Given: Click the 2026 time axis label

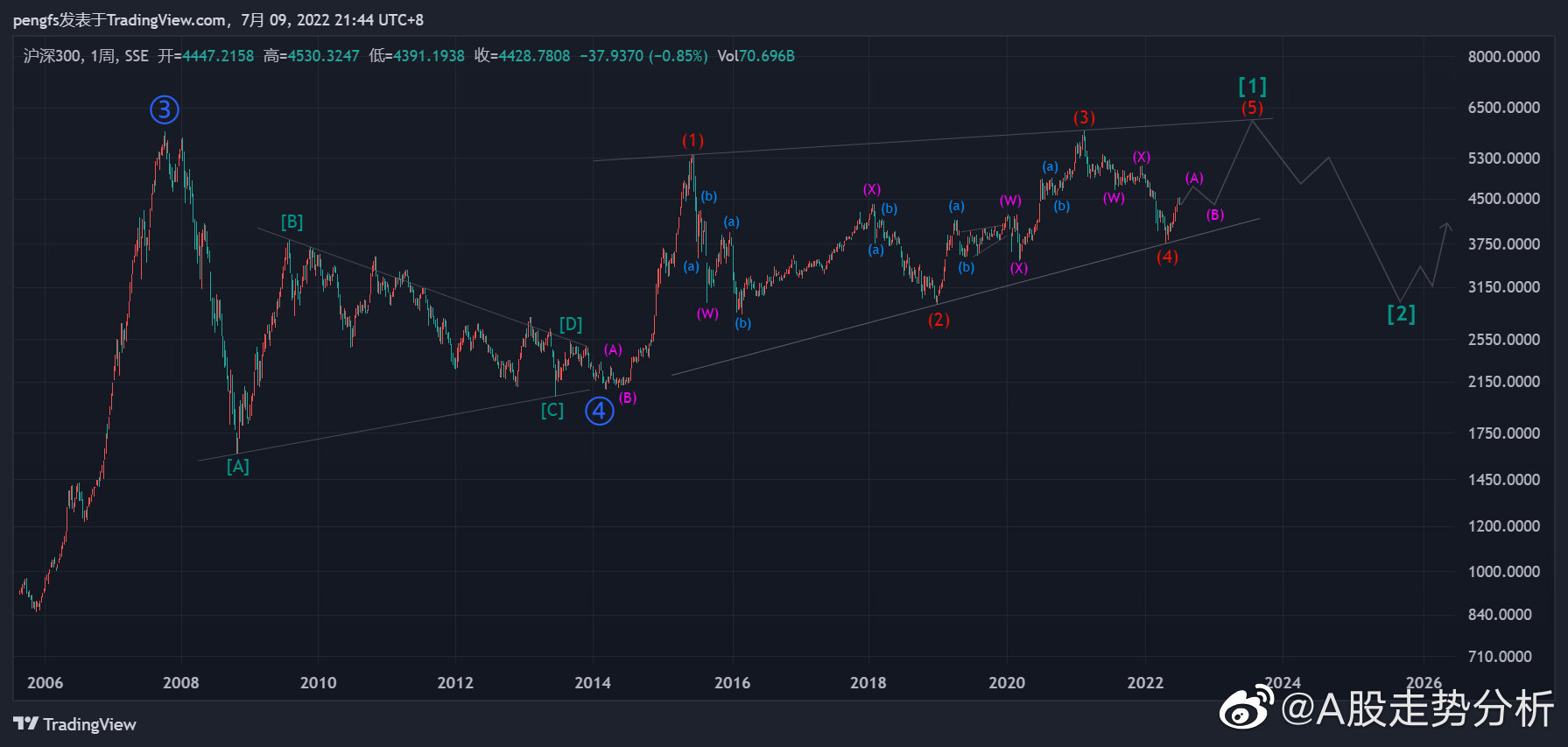Looking at the screenshot, I should (1424, 683).
